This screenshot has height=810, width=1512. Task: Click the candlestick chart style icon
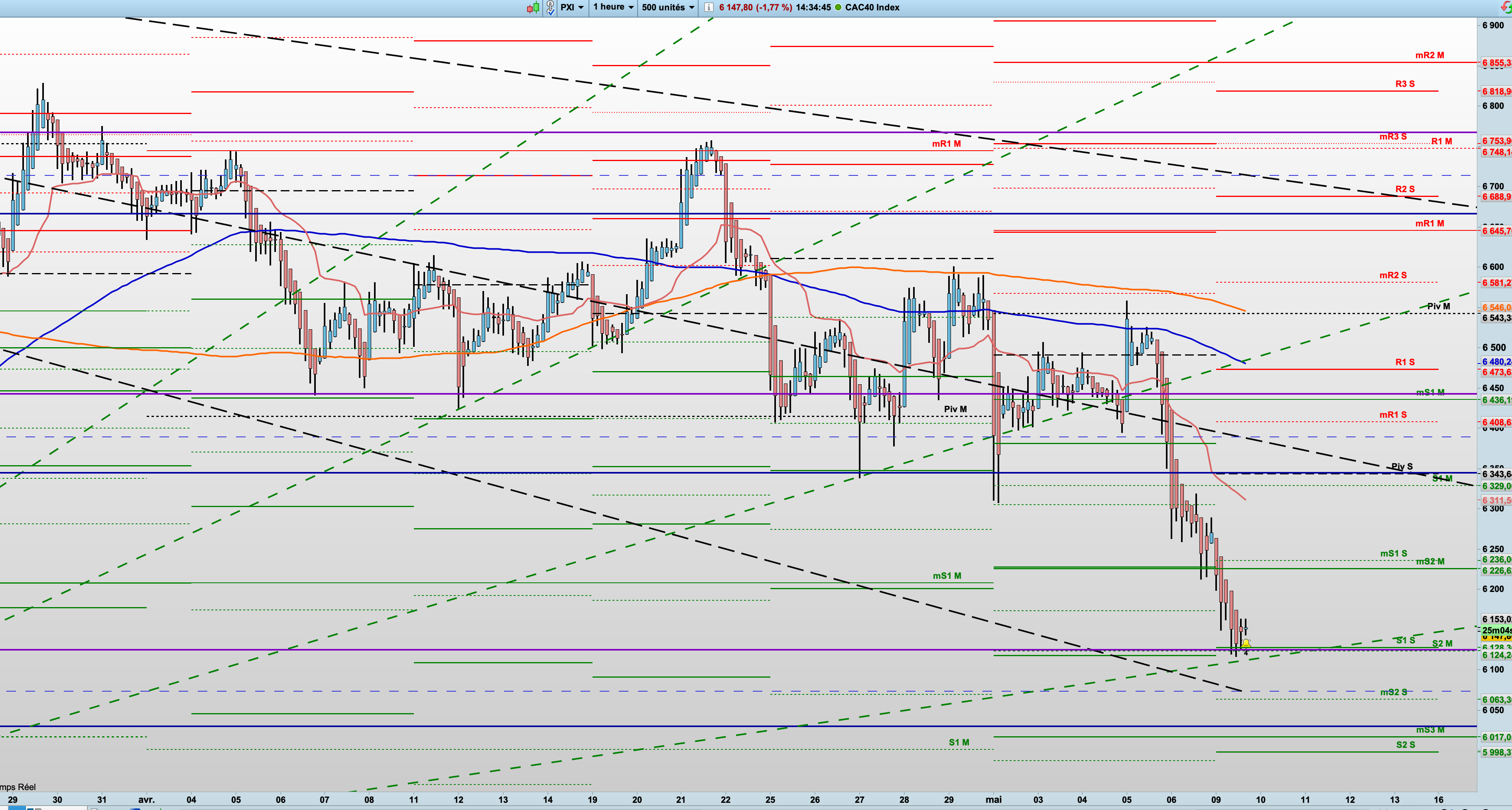pyautogui.click(x=533, y=8)
